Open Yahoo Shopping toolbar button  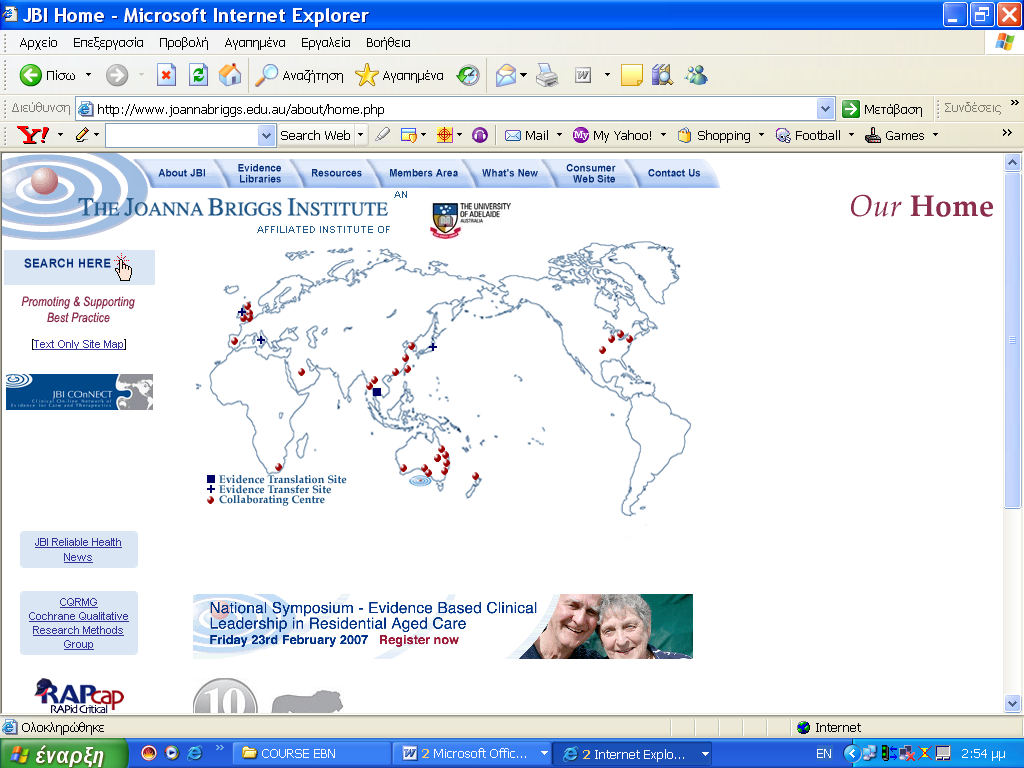click(714, 135)
